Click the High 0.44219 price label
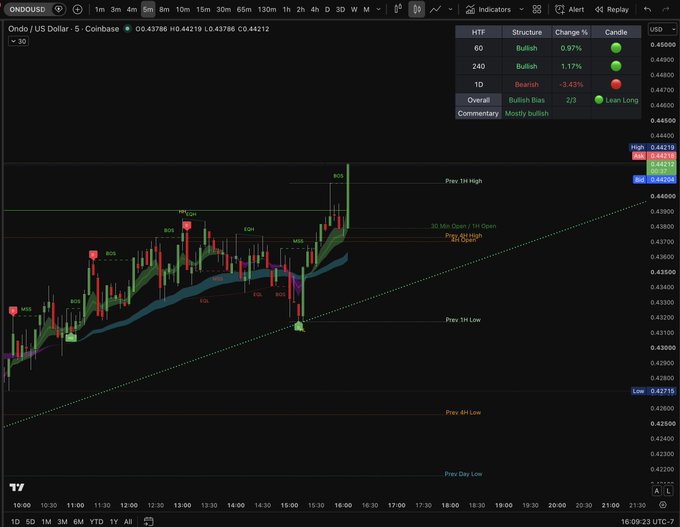Viewport: 680px width, 527px height. 653,147
